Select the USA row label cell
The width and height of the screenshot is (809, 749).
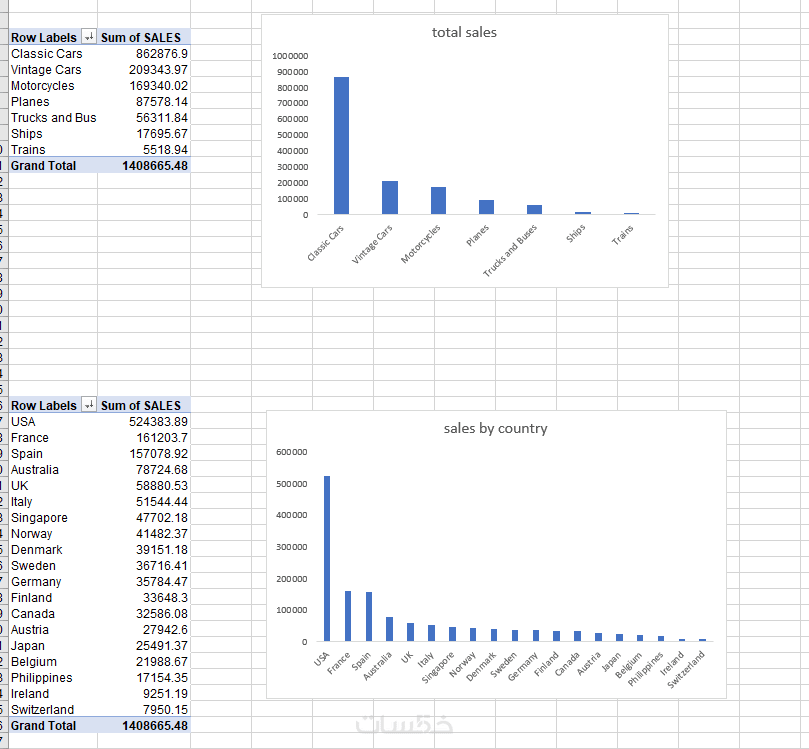53,421
